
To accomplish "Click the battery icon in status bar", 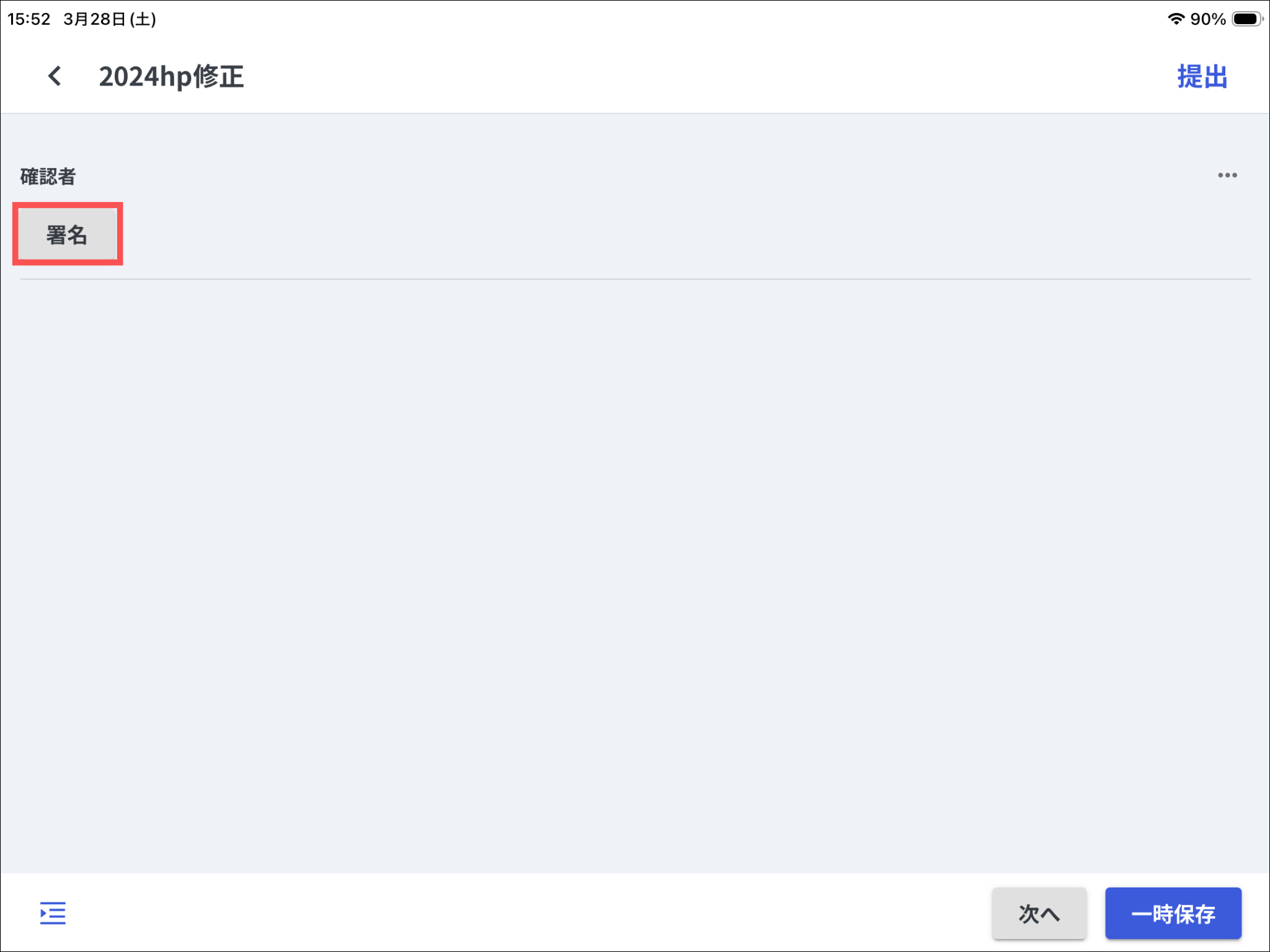I will click(1246, 19).
